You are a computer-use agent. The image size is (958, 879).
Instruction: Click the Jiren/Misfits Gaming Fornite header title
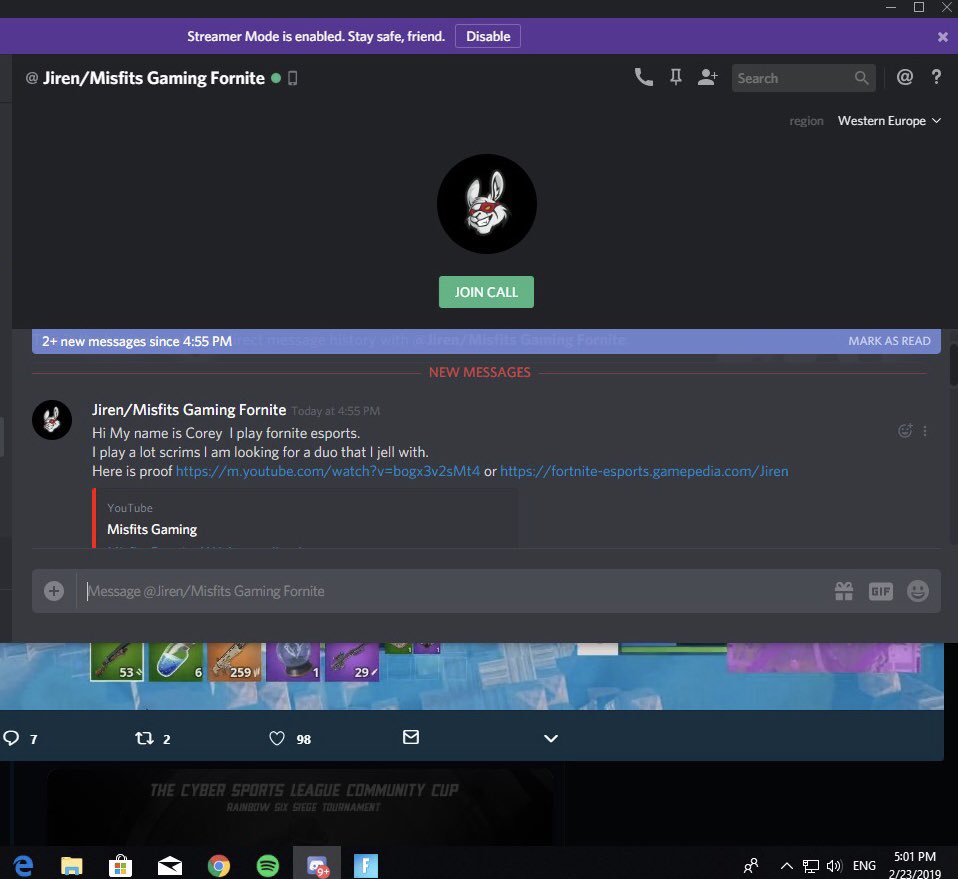[x=153, y=78]
